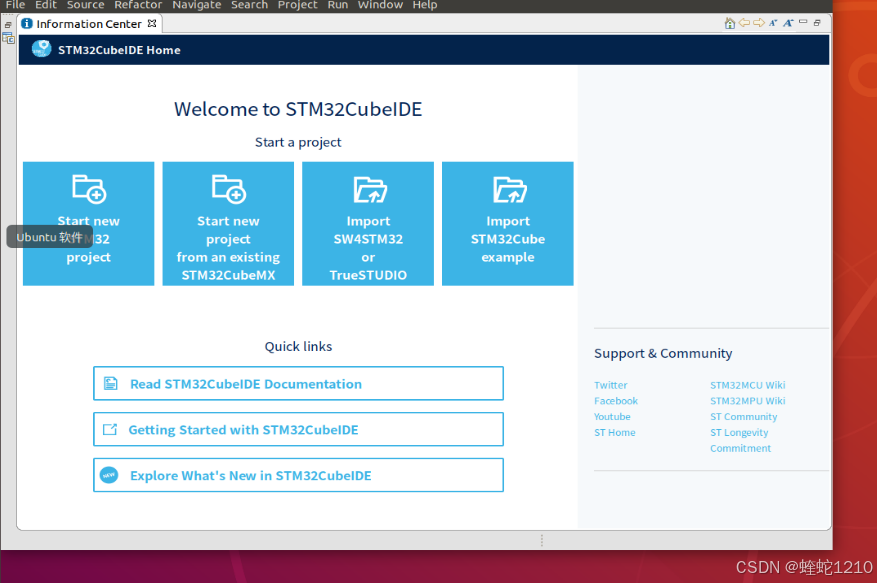Open Read STM32CubeIDE Documentation link
Viewport: 877px width, 583px height.
298,383
